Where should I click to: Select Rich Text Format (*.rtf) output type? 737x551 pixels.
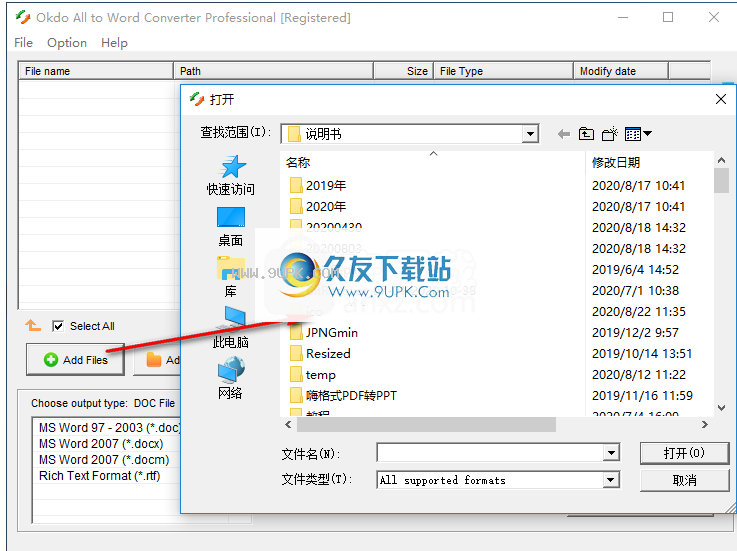[99, 475]
